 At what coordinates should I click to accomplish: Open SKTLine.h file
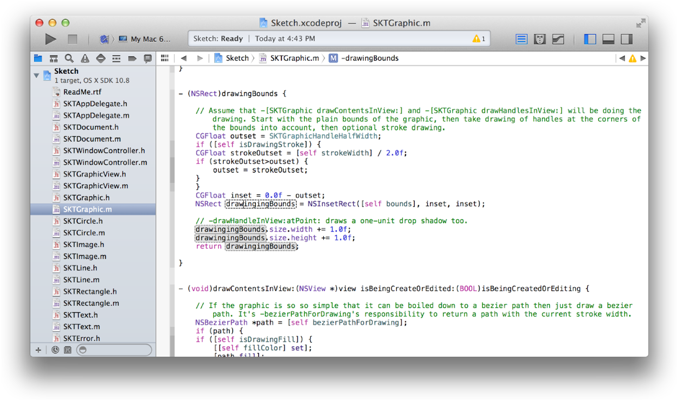pos(80,268)
